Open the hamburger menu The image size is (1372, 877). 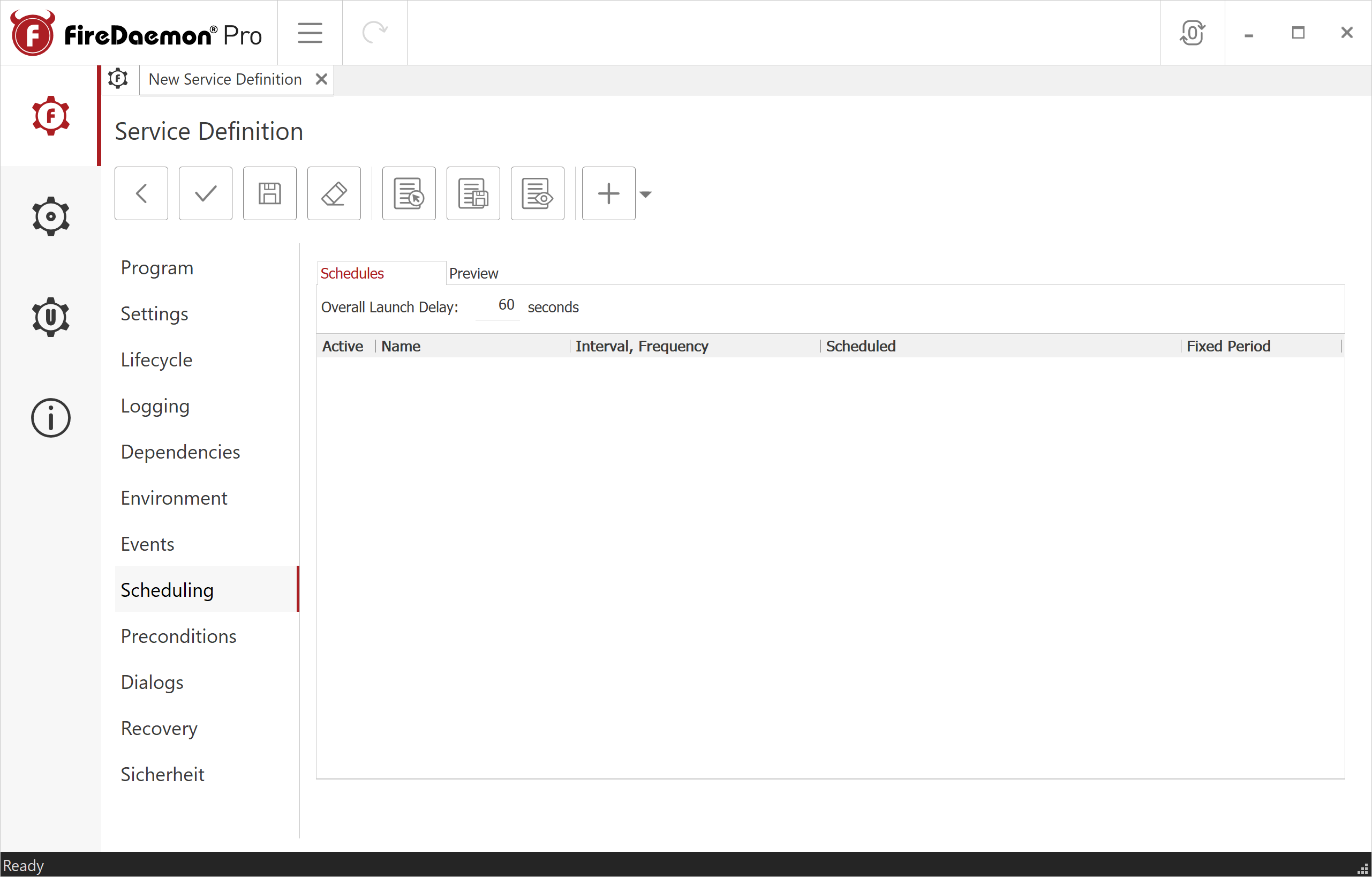[x=310, y=33]
